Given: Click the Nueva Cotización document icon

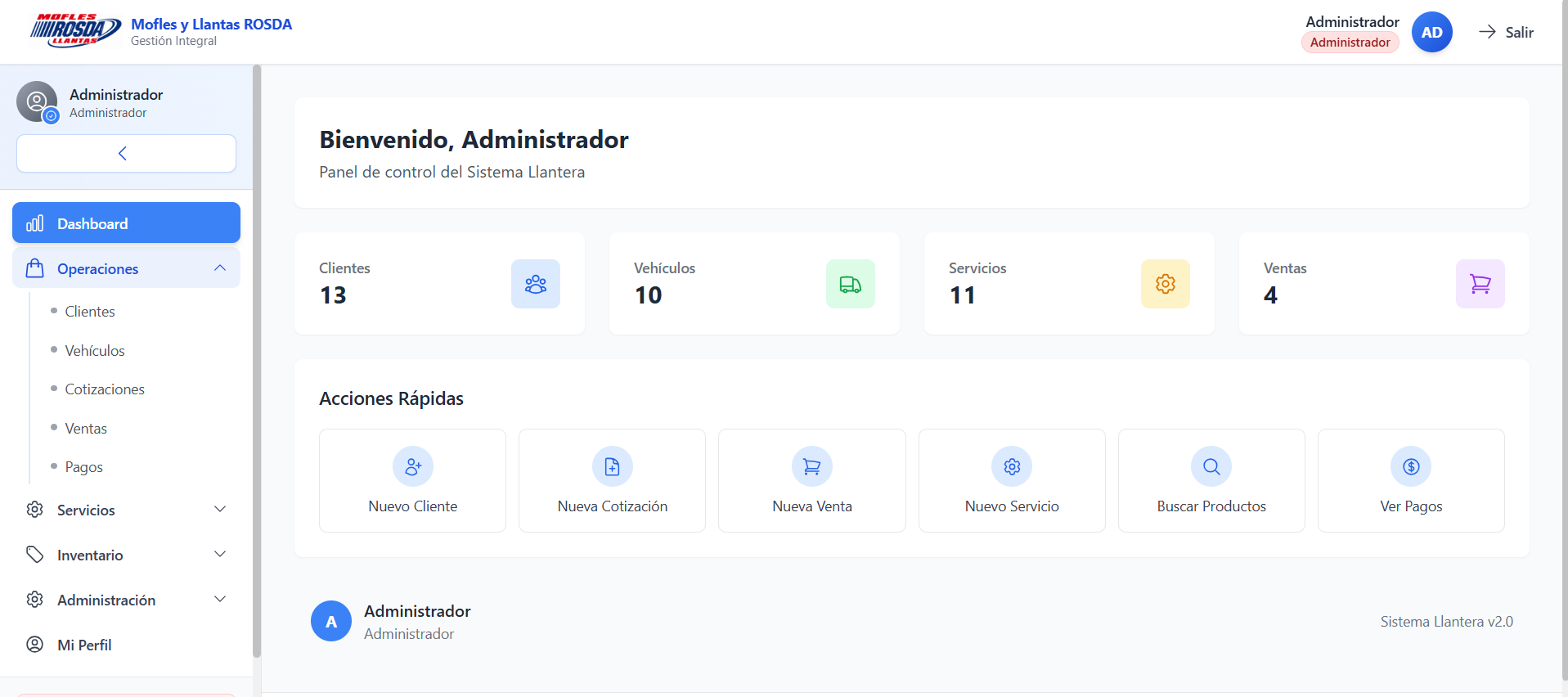Looking at the screenshot, I should (613, 466).
